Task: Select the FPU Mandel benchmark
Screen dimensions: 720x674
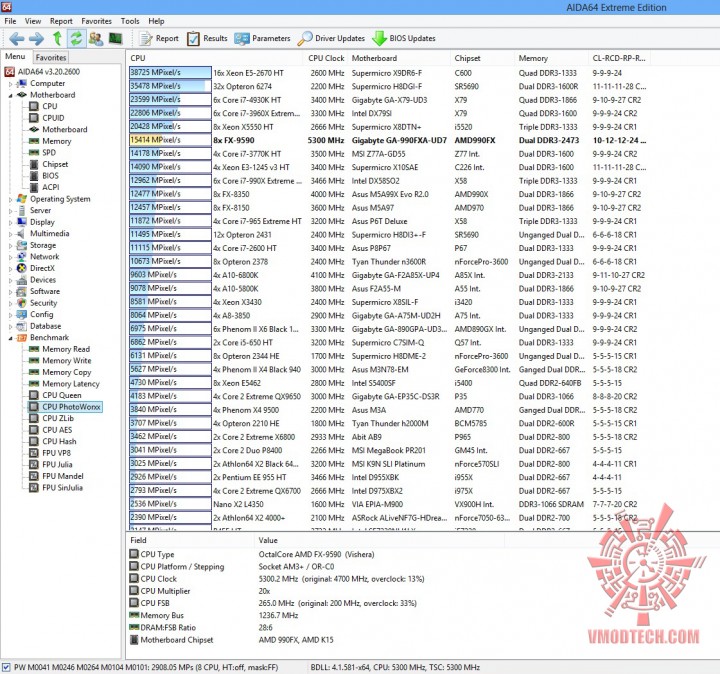Action: [x=56, y=476]
